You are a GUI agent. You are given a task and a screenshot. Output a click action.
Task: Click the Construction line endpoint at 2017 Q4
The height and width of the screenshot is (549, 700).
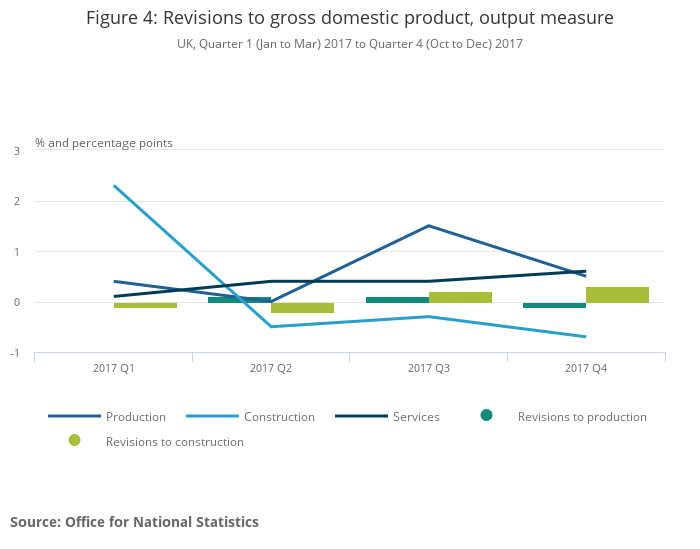pyautogui.click(x=585, y=336)
